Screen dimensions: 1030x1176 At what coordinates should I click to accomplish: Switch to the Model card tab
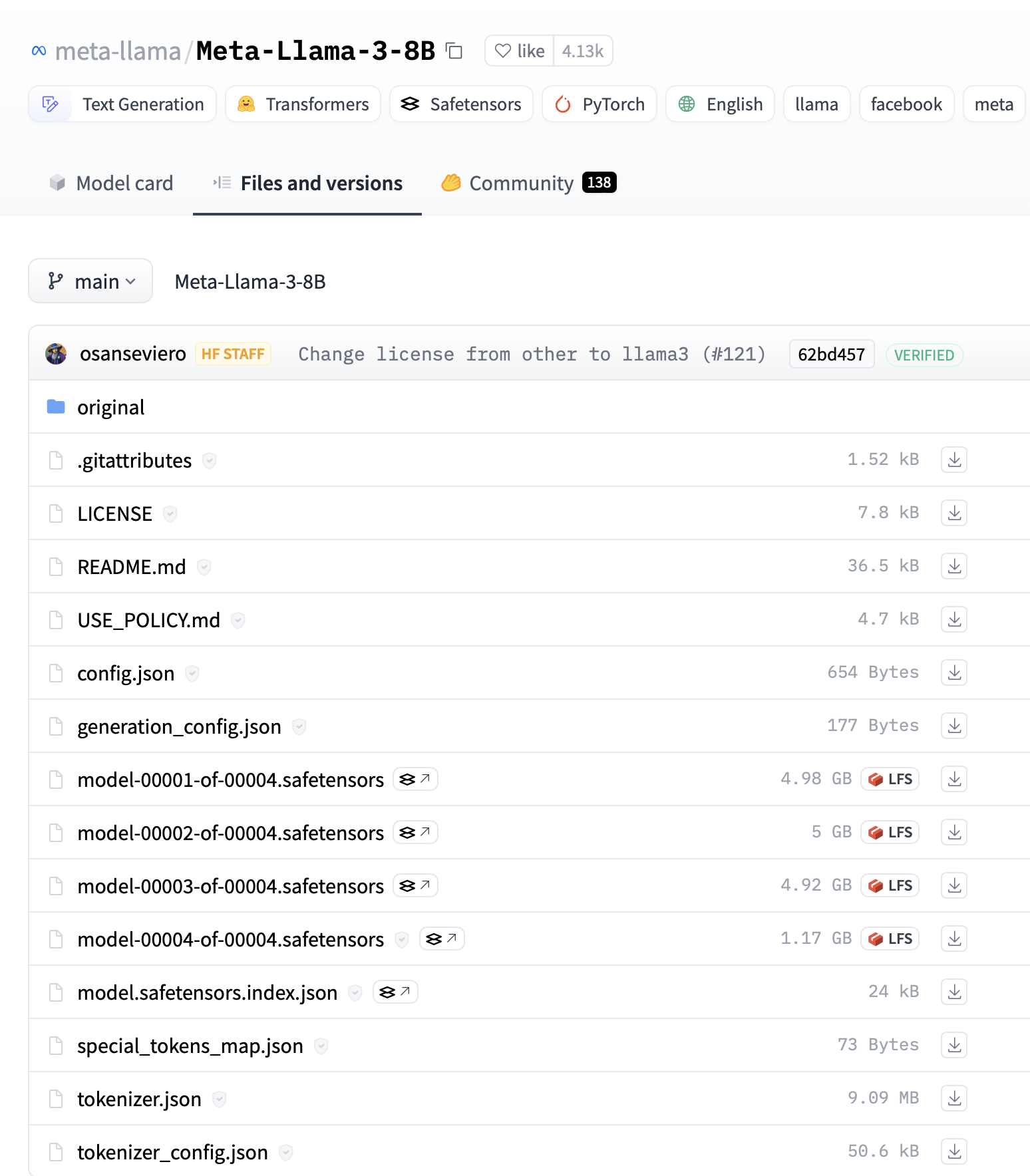pos(111,183)
